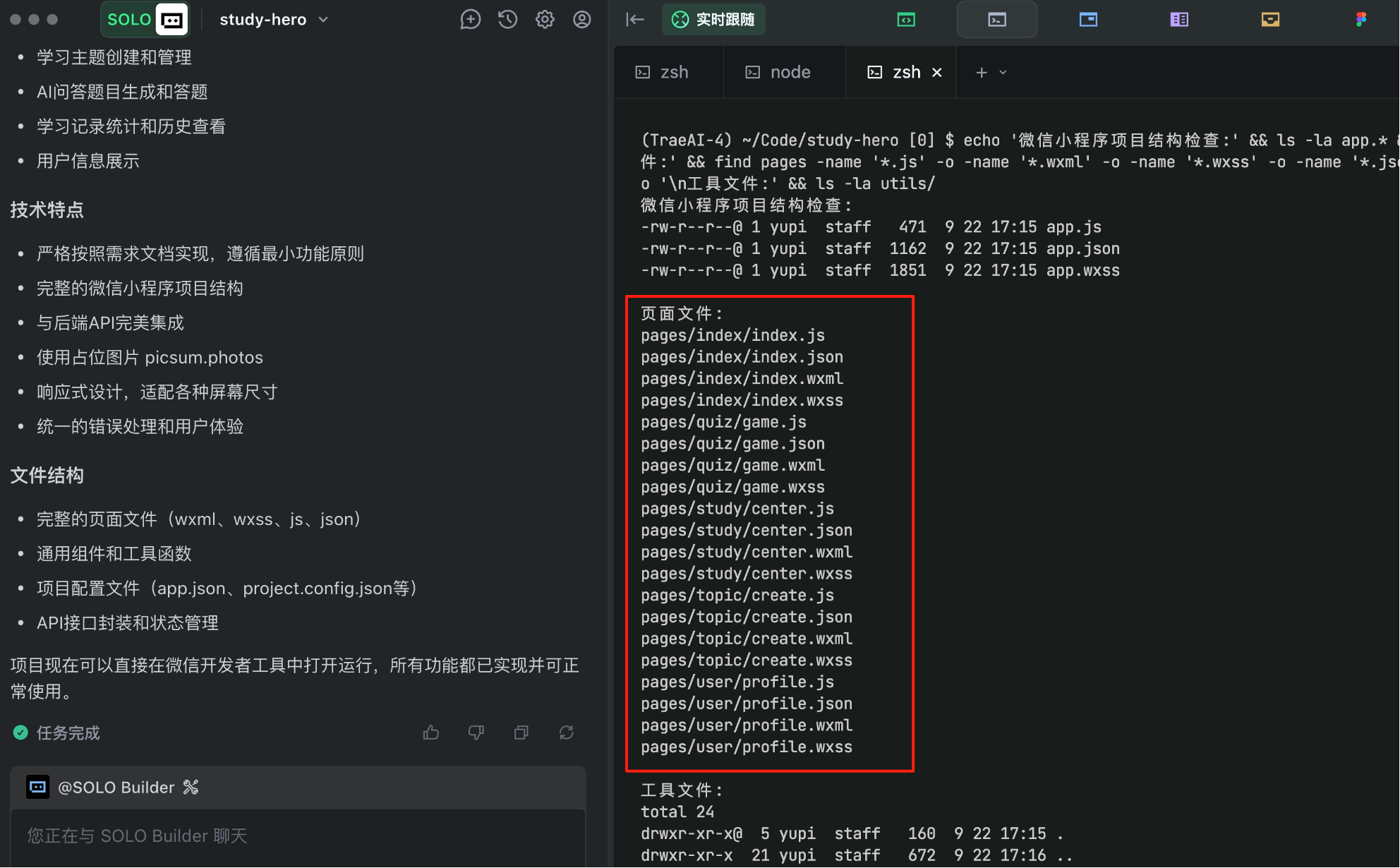
Task: Click the new chat icon
Action: tap(470, 20)
